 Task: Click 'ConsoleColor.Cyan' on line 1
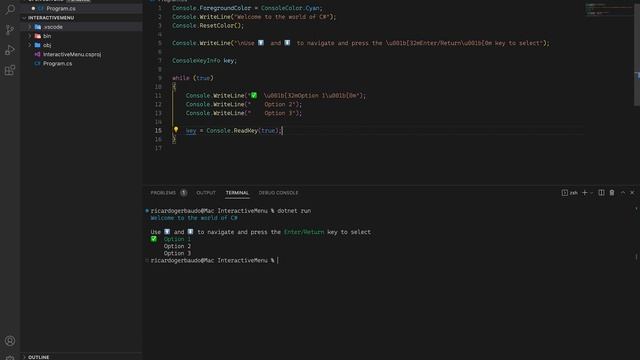coord(290,8)
